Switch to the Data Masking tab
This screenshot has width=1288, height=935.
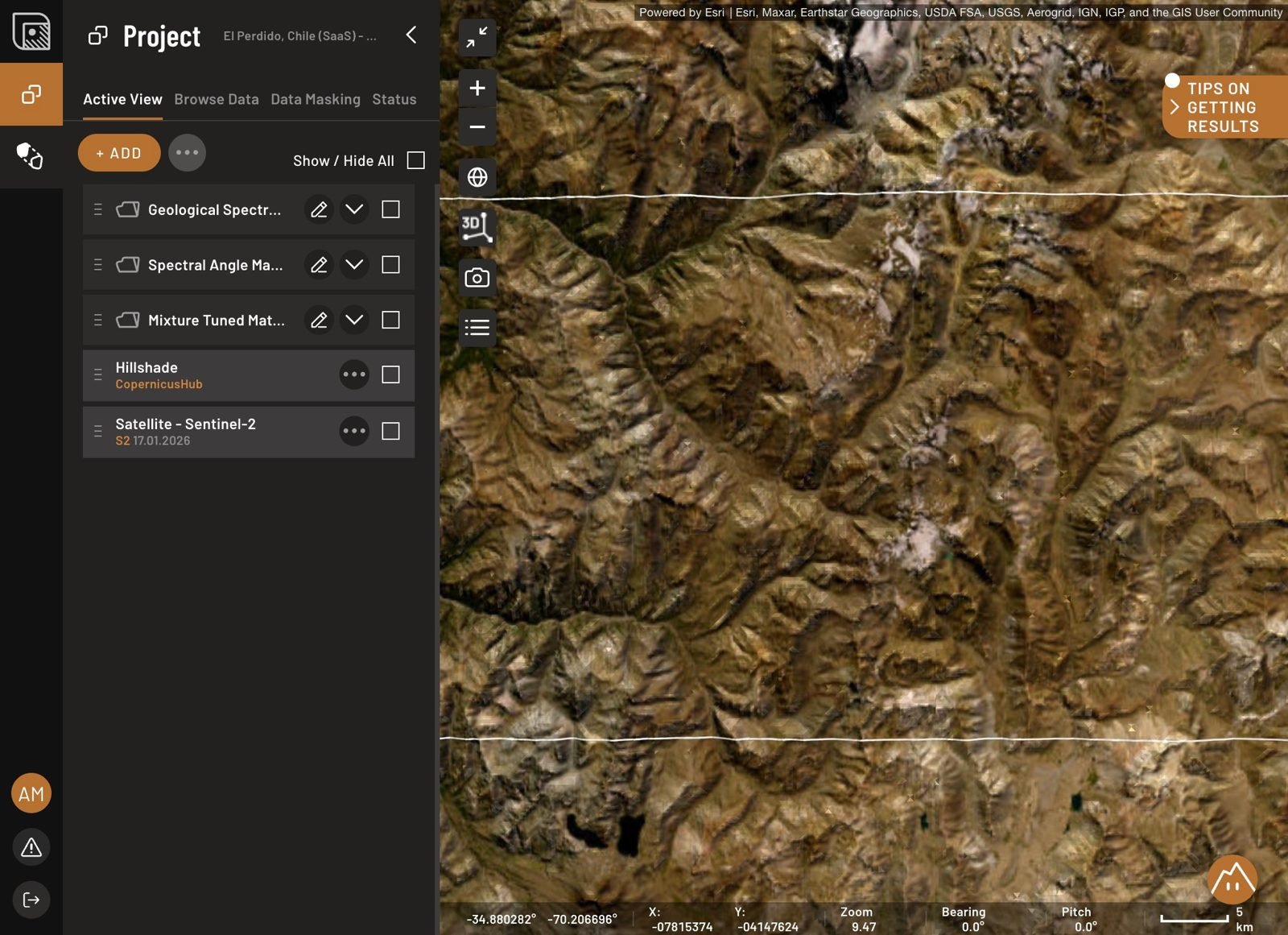point(316,100)
